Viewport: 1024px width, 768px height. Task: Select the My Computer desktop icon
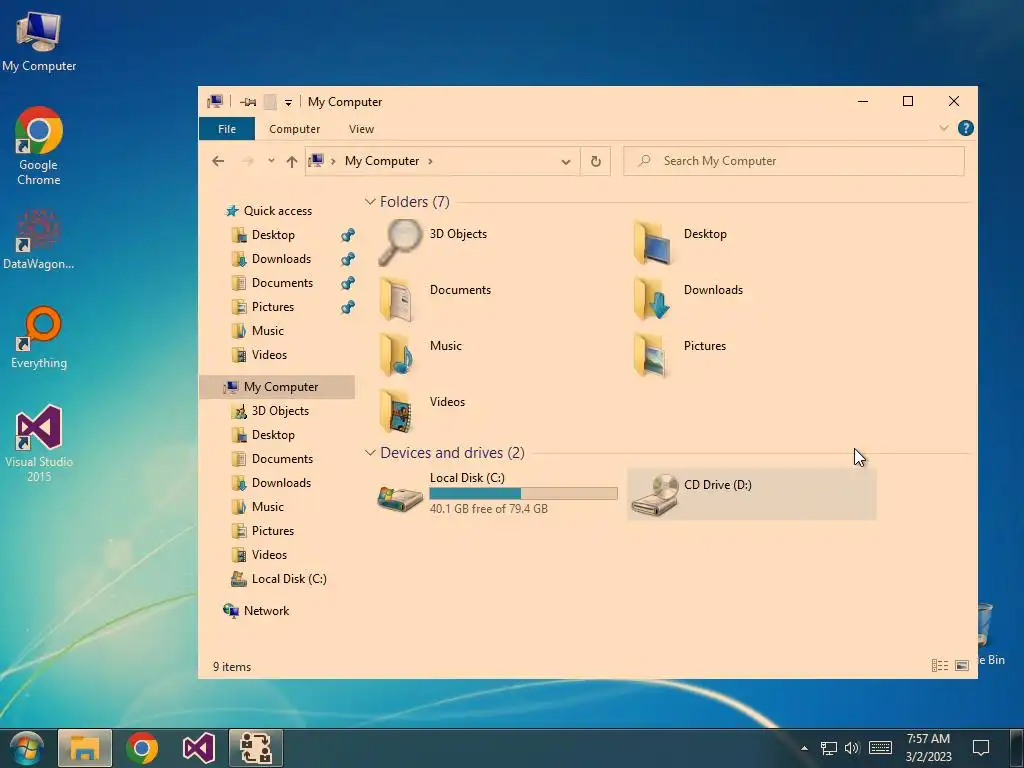39,41
